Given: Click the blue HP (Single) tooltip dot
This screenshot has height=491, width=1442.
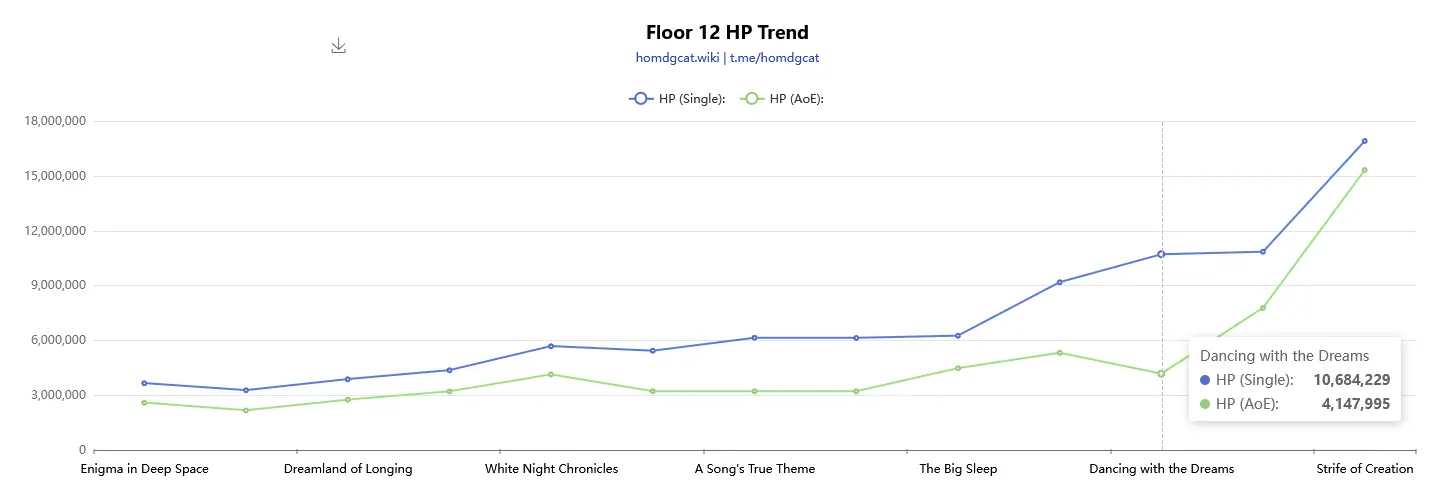Looking at the screenshot, I should coord(1205,380).
